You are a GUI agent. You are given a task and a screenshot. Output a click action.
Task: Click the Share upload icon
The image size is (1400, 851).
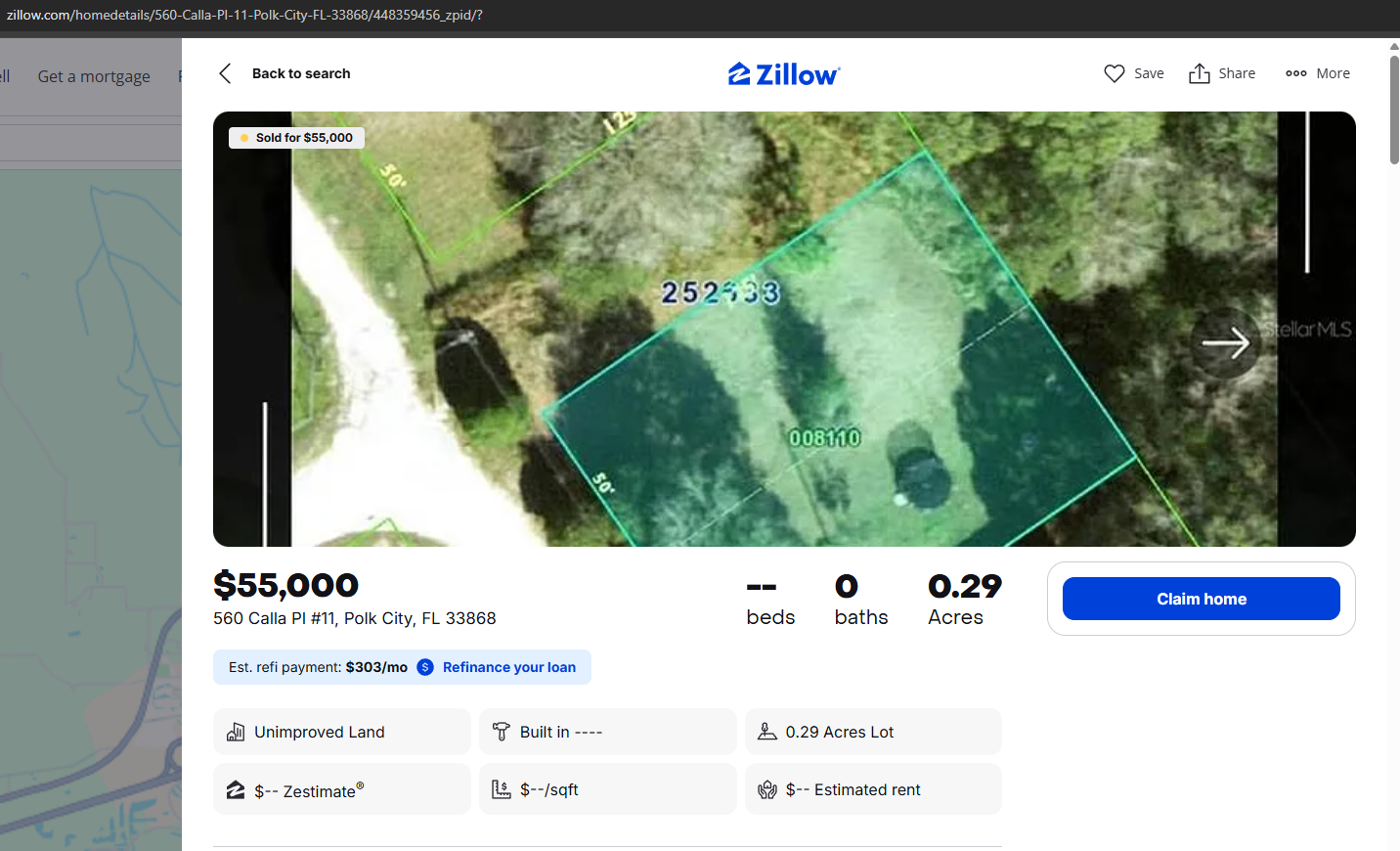click(1199, 73)
